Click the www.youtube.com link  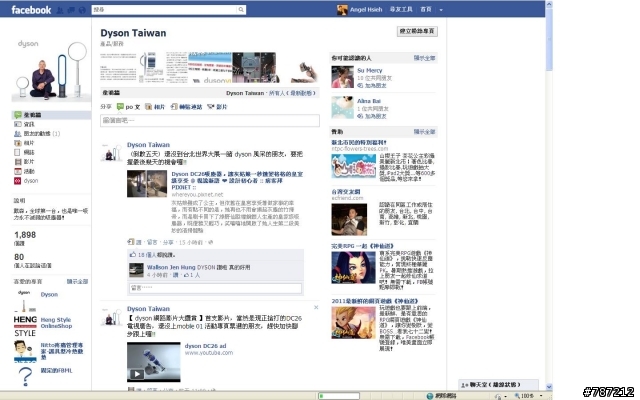coord(209,353)
